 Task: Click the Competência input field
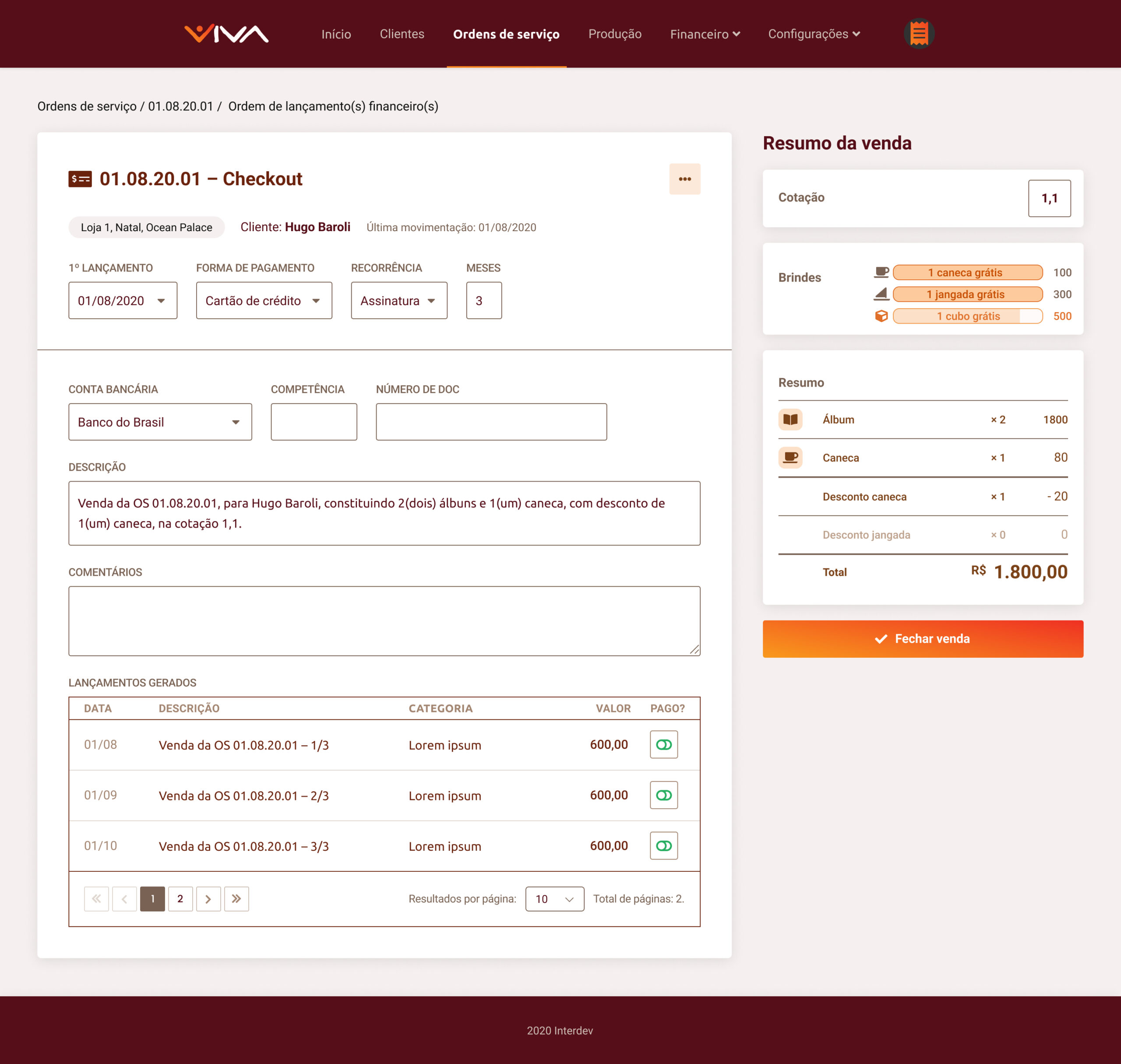click(x=314, y=422)
